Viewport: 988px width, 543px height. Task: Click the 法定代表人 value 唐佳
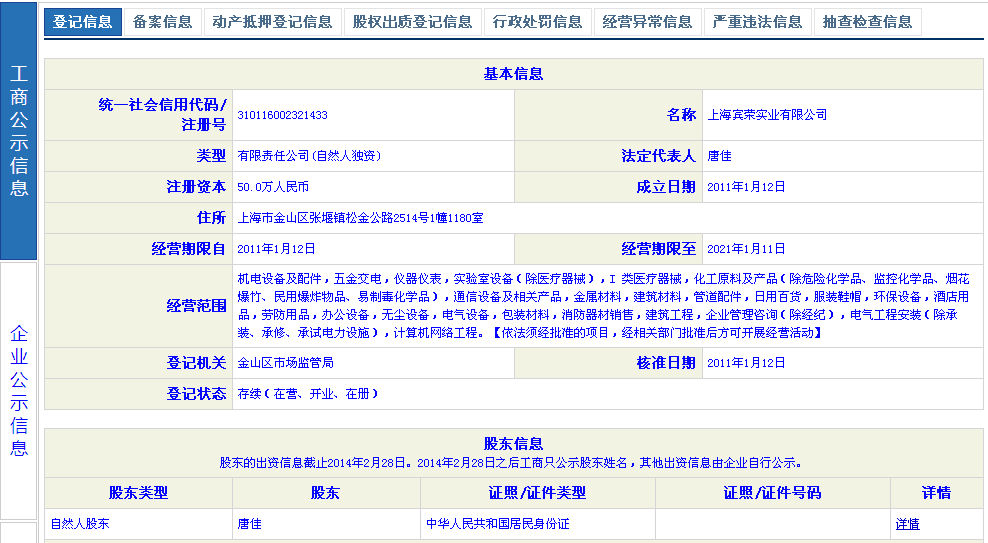[719, 157]
